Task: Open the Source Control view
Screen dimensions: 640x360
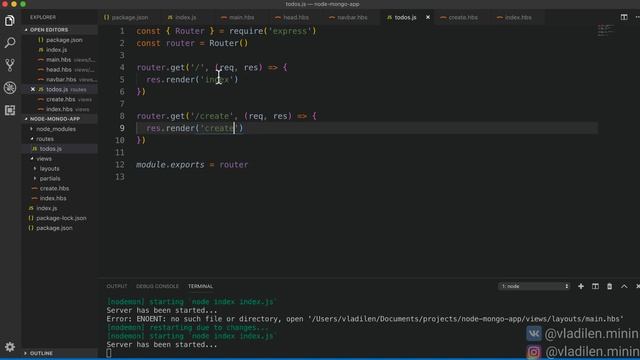Action: [10, 65]
